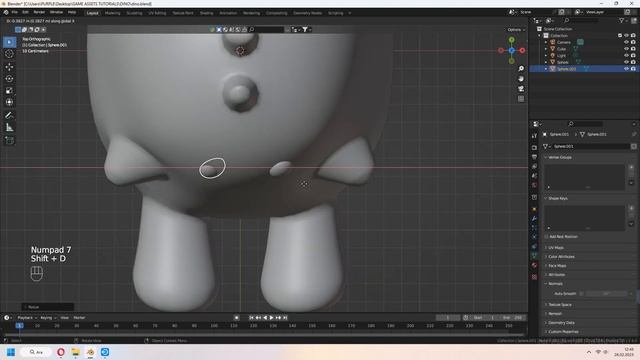This screenshot has height=360, width=640.
Task: Open the Render properties tab
Action: tap(534, 147)
